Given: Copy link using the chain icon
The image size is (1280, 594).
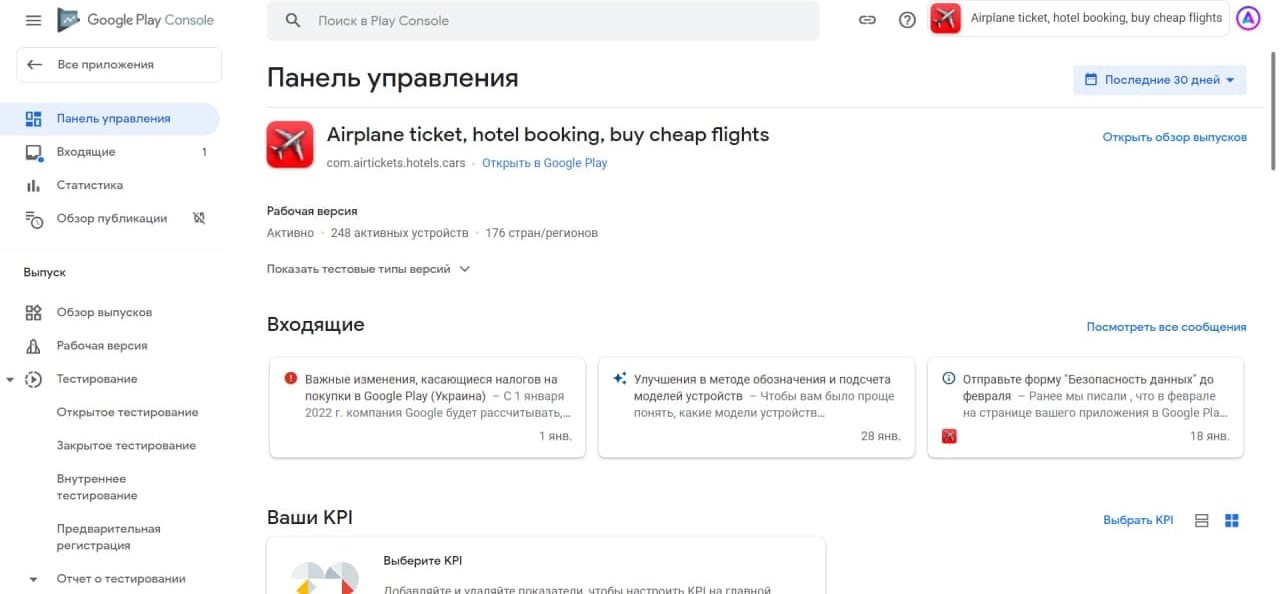Looking at the screenshot, I should (867, 20).
